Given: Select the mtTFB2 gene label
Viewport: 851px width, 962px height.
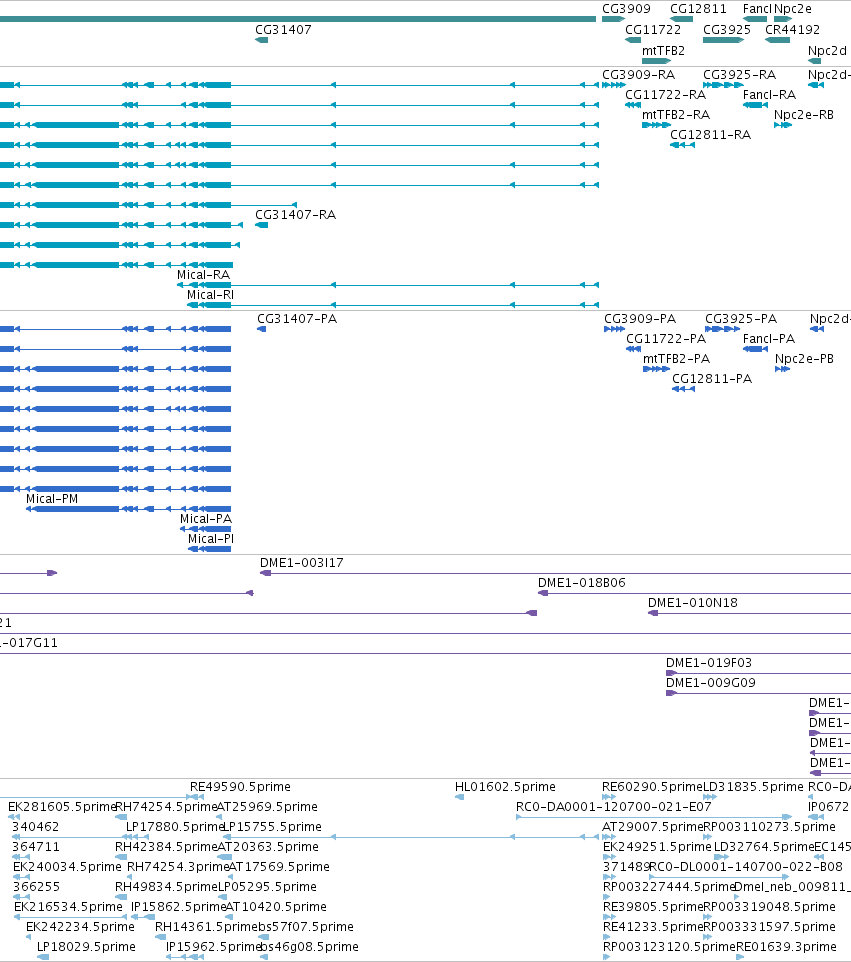Looking at the screenshot, I should point(663,50).
